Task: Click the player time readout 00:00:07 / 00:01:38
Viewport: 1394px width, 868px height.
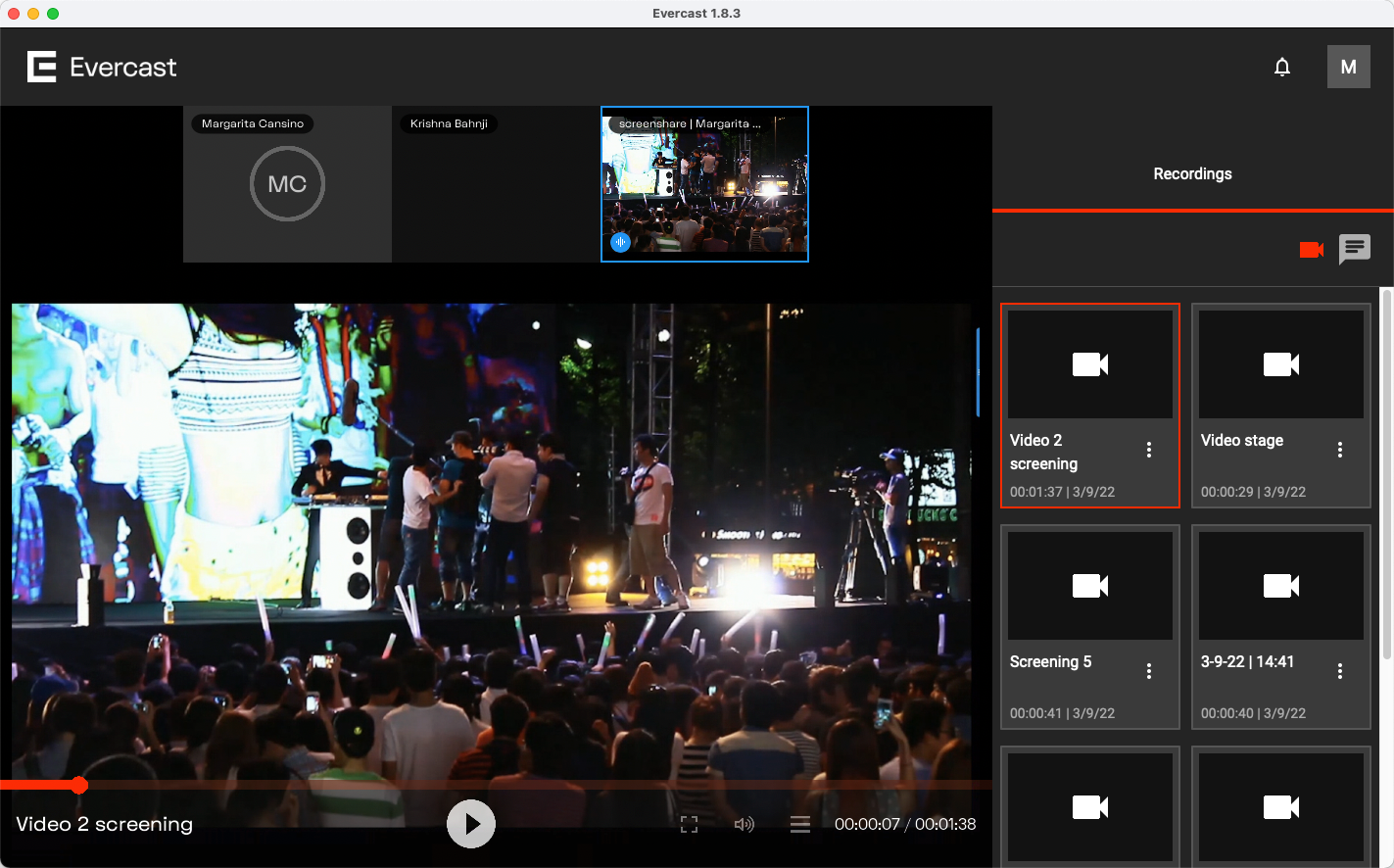Action: click(905, 824)
